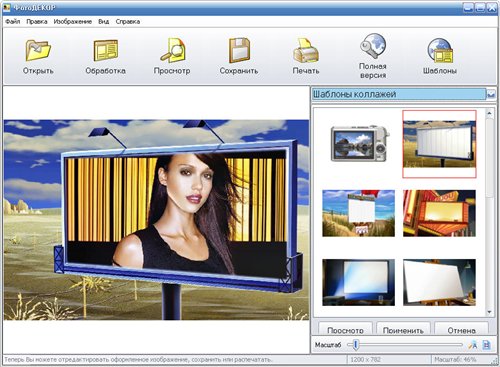This screenshot has width=500, height=367.
Task: Open the Вид menu
Action: (104, 21)
